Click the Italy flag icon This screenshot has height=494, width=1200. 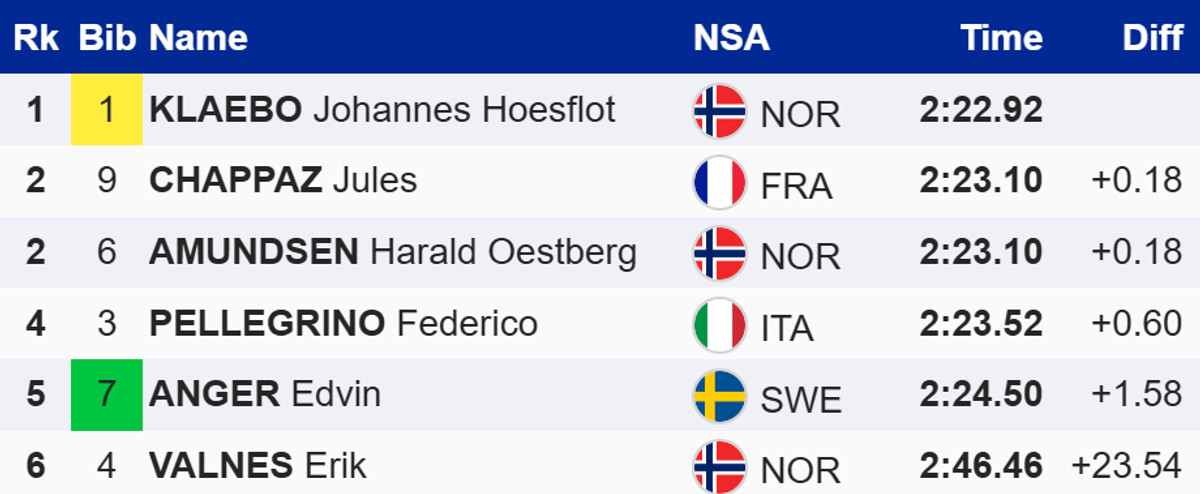point(719,325)
